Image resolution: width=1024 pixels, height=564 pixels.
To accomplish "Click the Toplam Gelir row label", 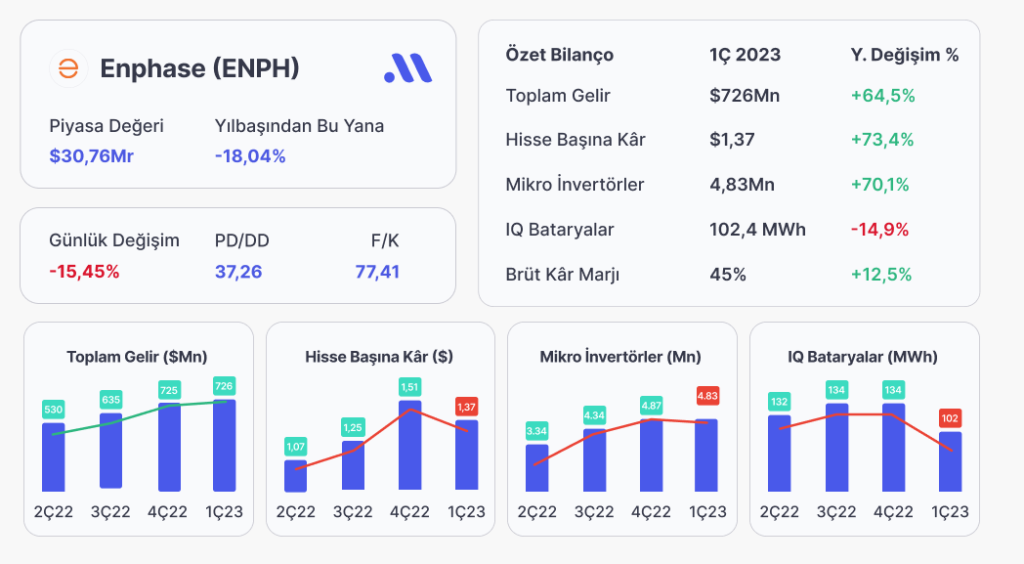I will 558,96.
